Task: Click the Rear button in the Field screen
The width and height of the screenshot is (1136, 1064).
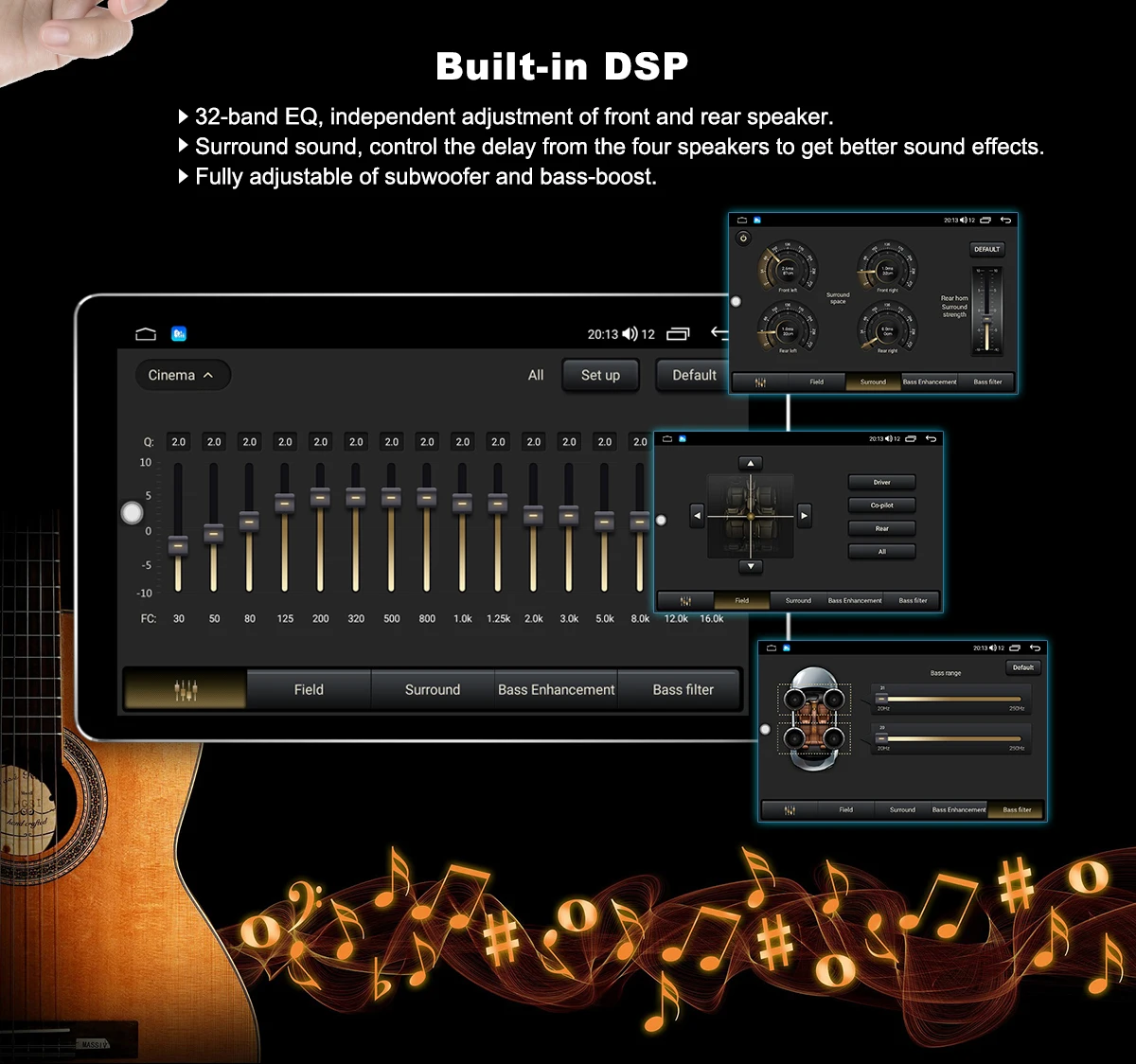Action: point(881,528)
